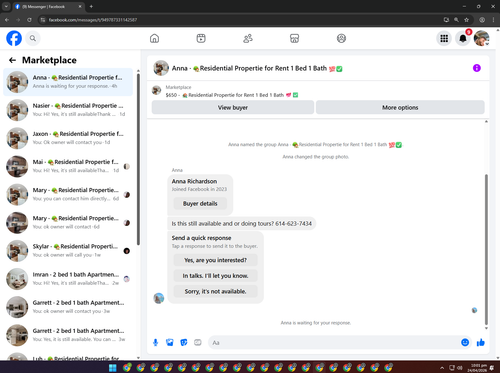The image size is (500, 373).
Task: Open Anna's Residential Propertie conversation
Action: 68,82
